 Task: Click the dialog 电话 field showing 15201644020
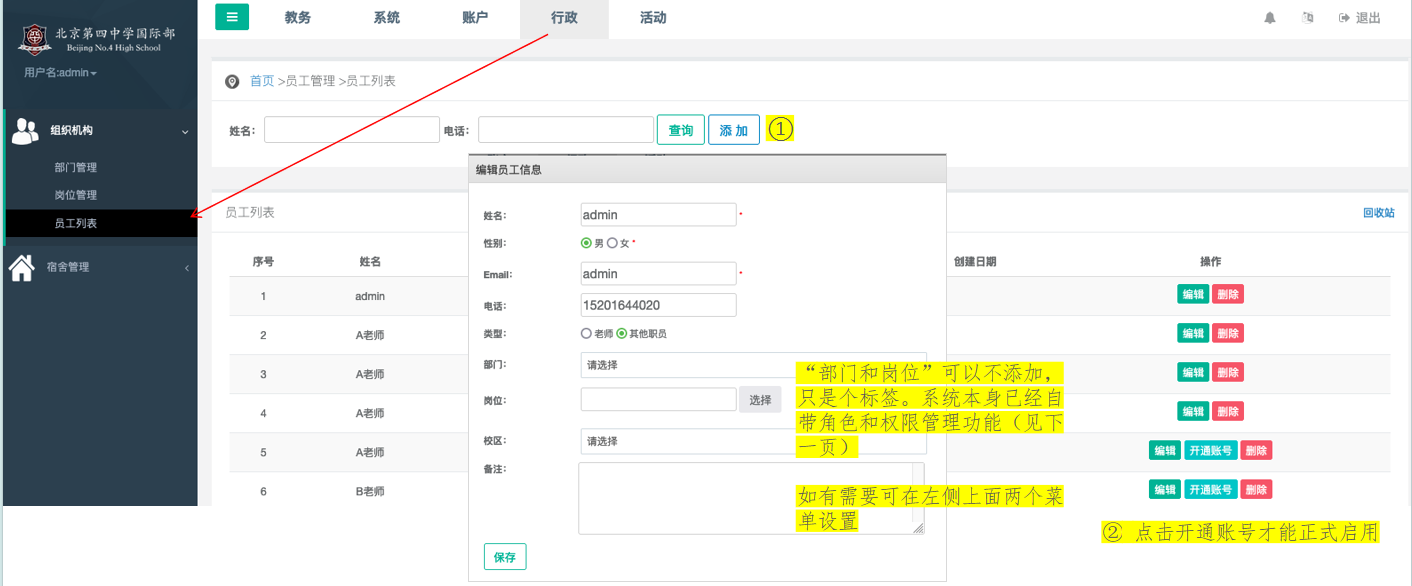(x=658, y=305)
